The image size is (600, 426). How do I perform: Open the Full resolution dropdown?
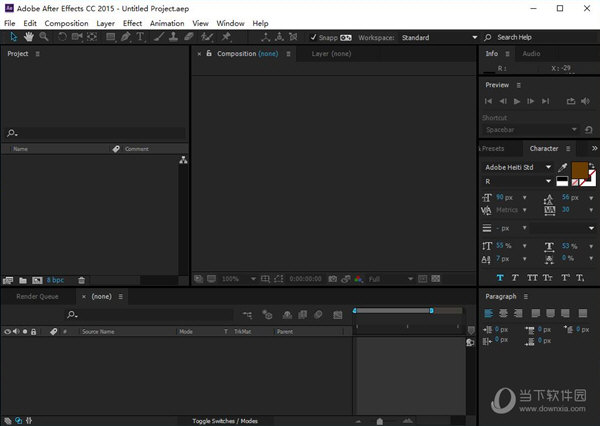391,279
